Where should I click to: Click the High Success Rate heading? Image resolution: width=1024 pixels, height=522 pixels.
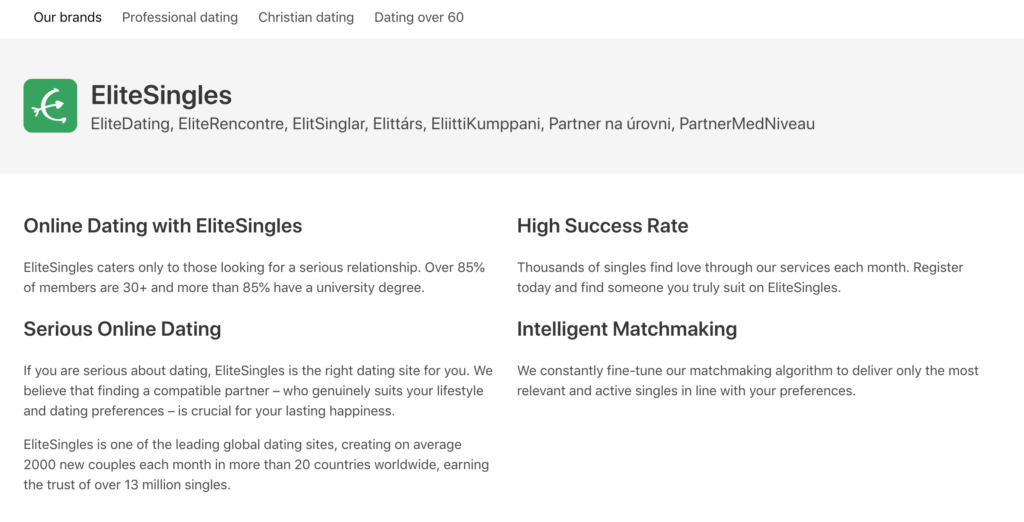[x=603, y=226]
